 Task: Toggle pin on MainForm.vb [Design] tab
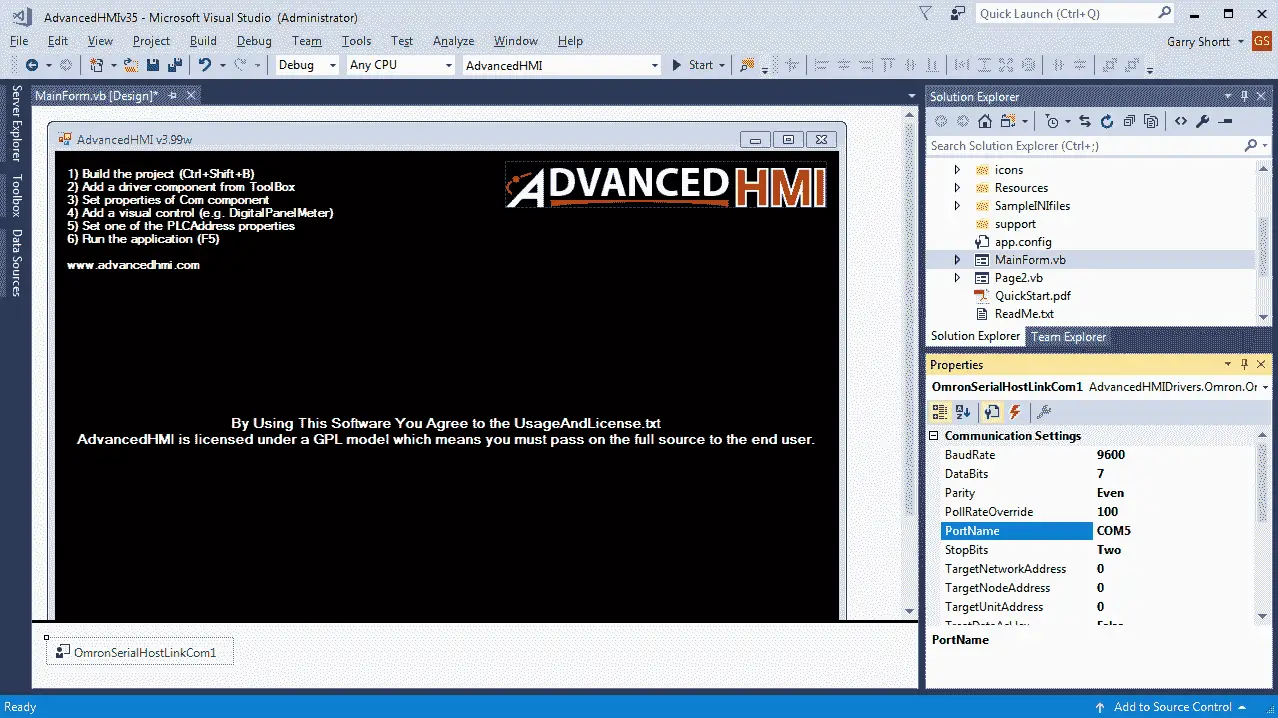172,95
